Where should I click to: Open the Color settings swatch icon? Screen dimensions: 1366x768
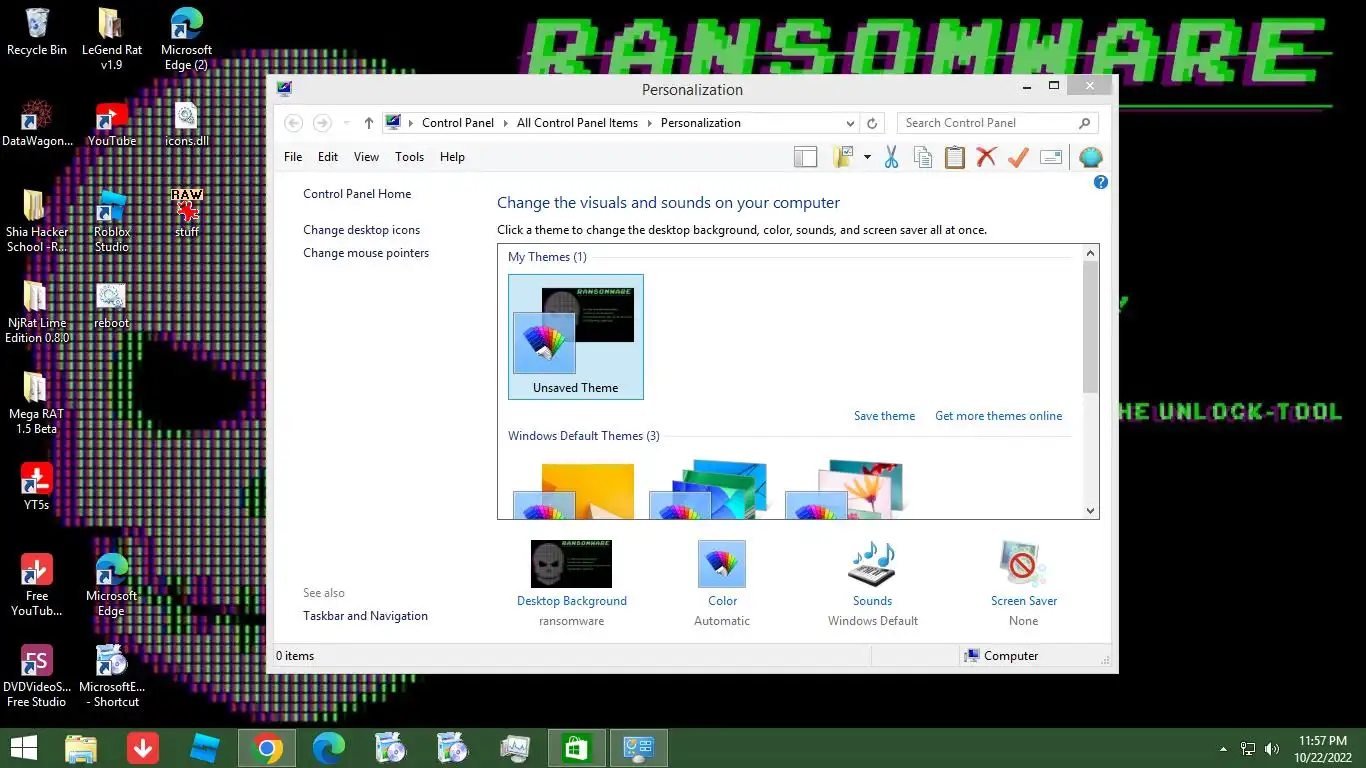722,564
